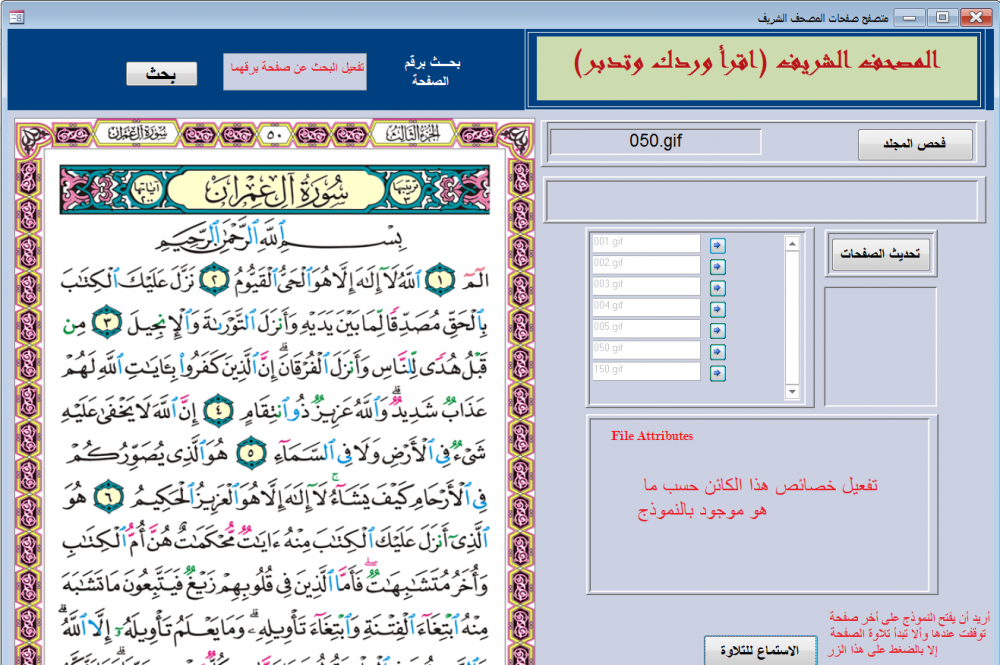Click the arrow icon next to 003.gif
1000x665 pixels.
[717, 288]
